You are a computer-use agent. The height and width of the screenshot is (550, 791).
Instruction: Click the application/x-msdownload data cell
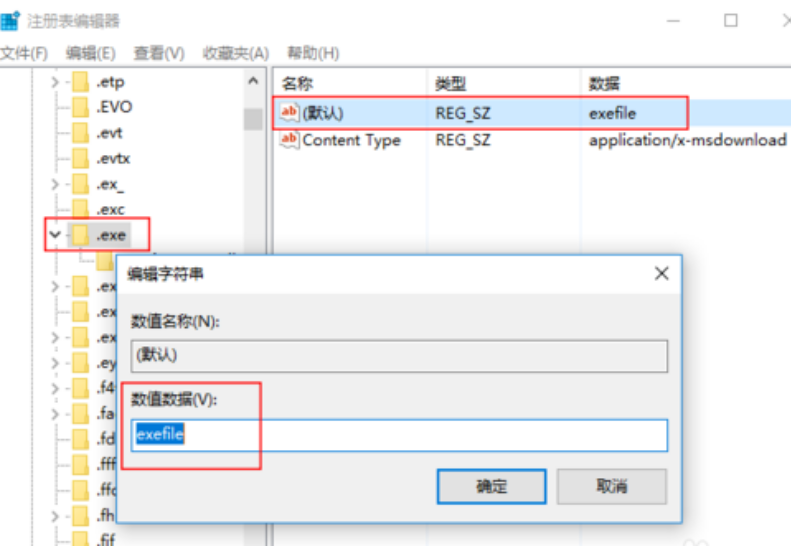(688, 140)
